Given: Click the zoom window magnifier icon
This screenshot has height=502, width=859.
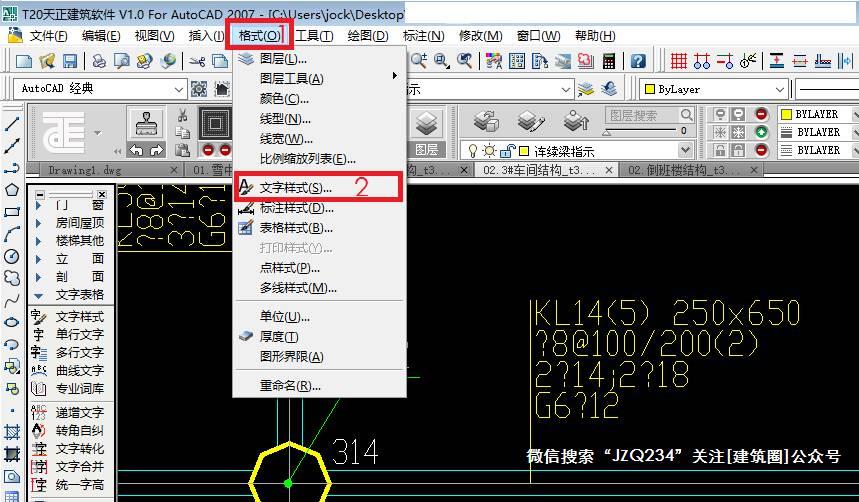Looking at the screenshot, I should [442, 60].
